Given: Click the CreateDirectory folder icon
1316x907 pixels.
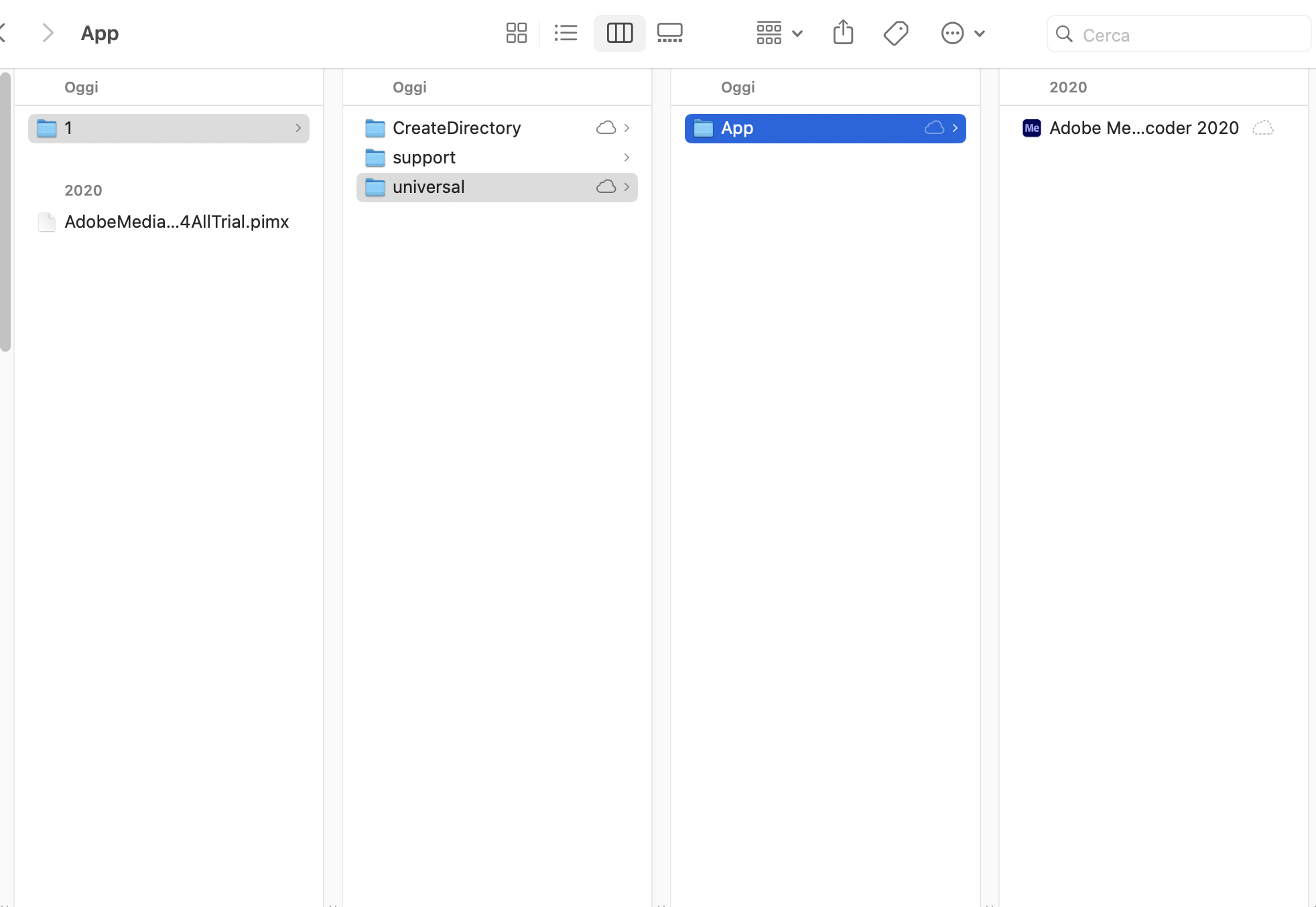Looking at the screenshot, I should pos(375,128).
